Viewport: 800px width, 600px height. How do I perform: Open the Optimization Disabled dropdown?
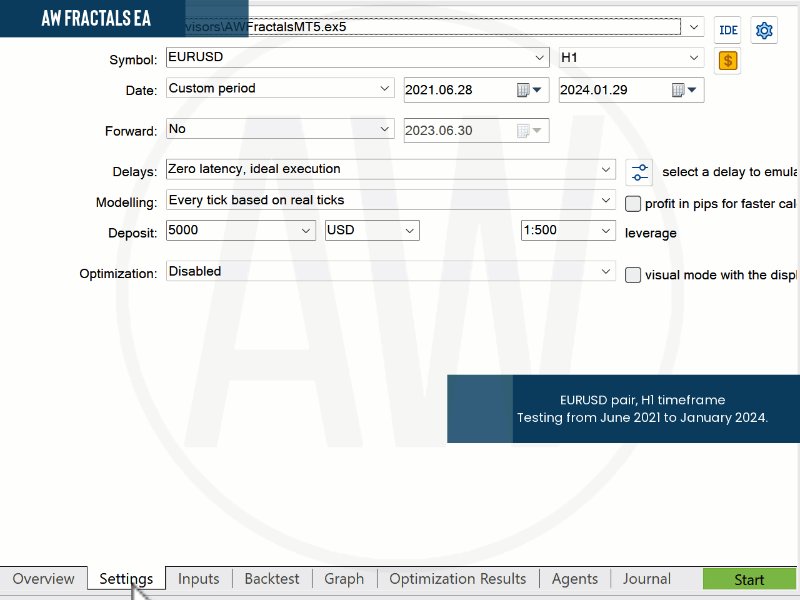tap(606, 271)
